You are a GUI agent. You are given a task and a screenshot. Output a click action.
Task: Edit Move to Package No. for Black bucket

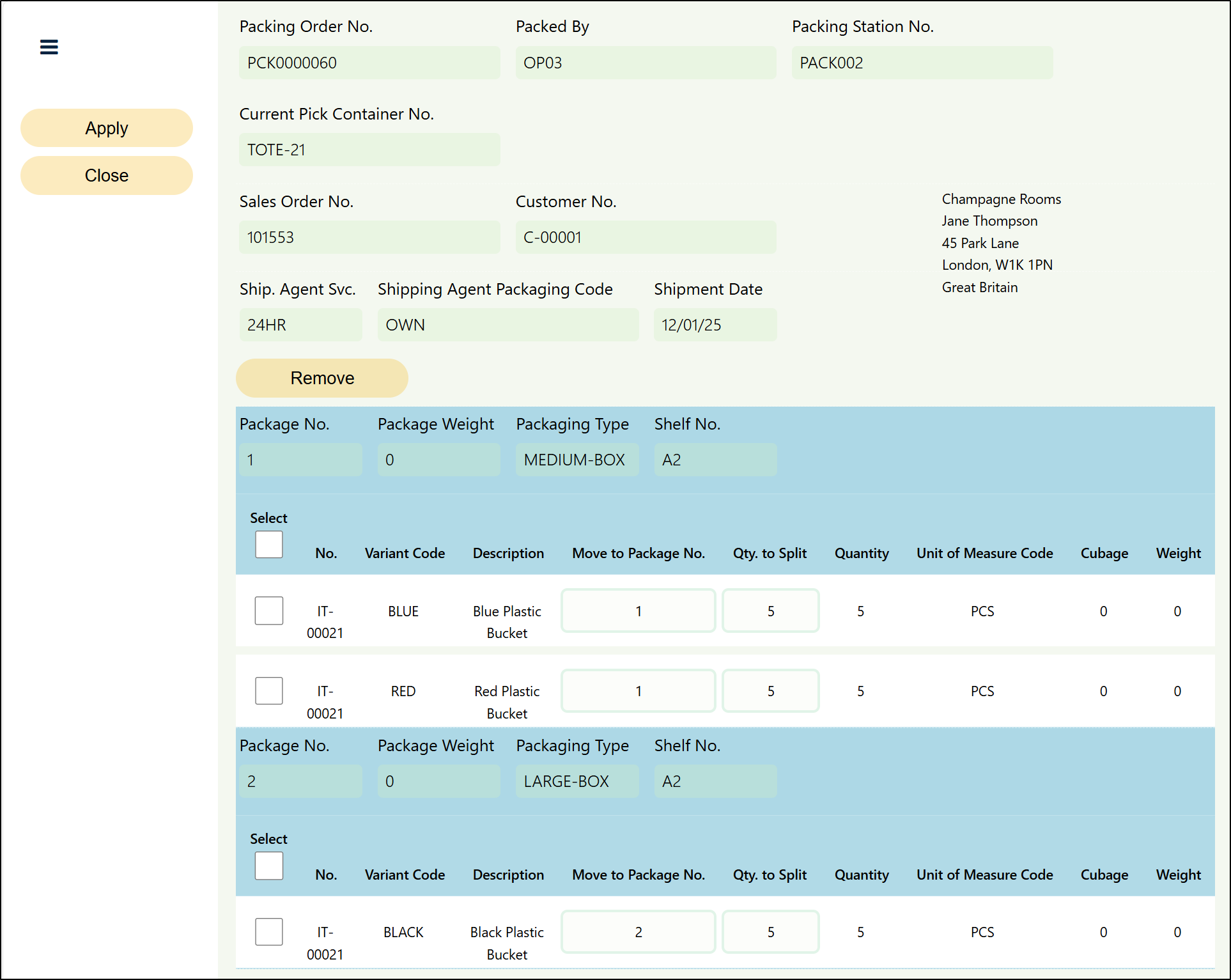point(638,932)
